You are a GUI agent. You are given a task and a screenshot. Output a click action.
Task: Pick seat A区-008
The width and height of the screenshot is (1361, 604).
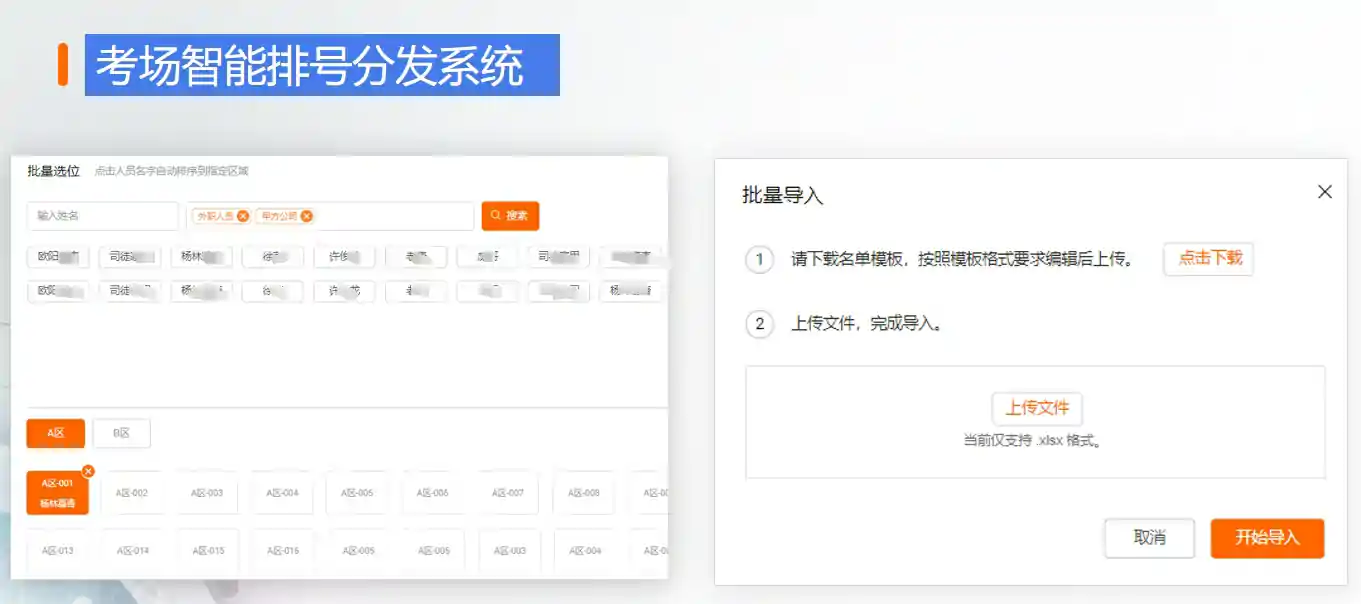point(584,493)
